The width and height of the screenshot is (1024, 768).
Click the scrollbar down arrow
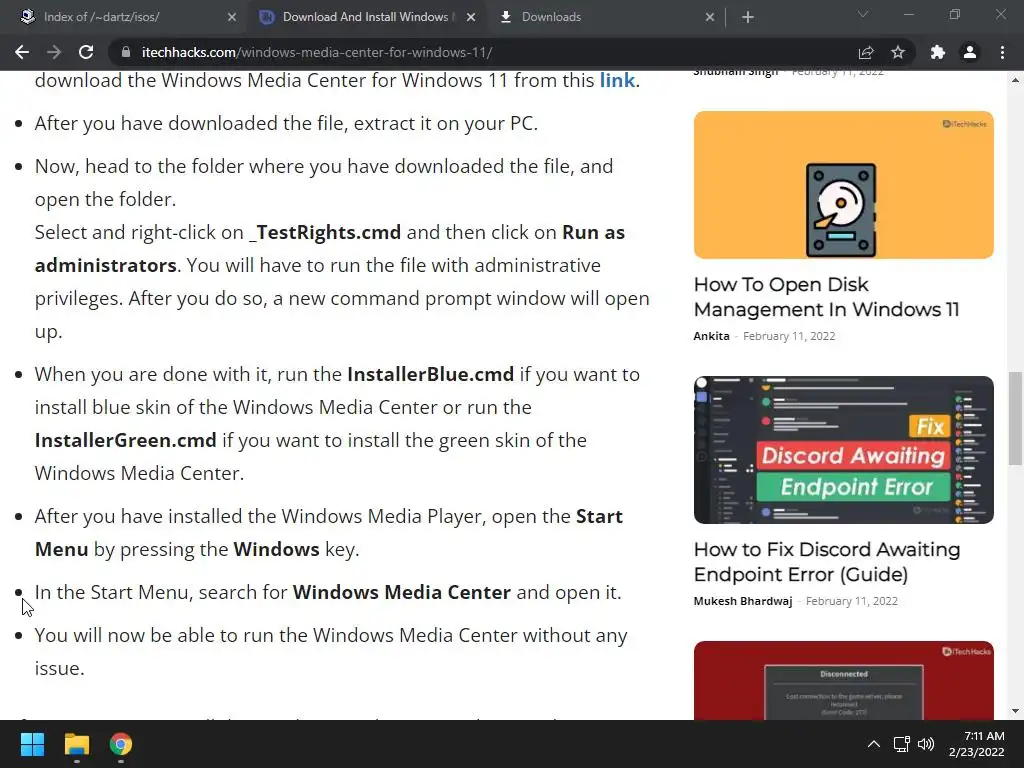(x=1015, y=711)
